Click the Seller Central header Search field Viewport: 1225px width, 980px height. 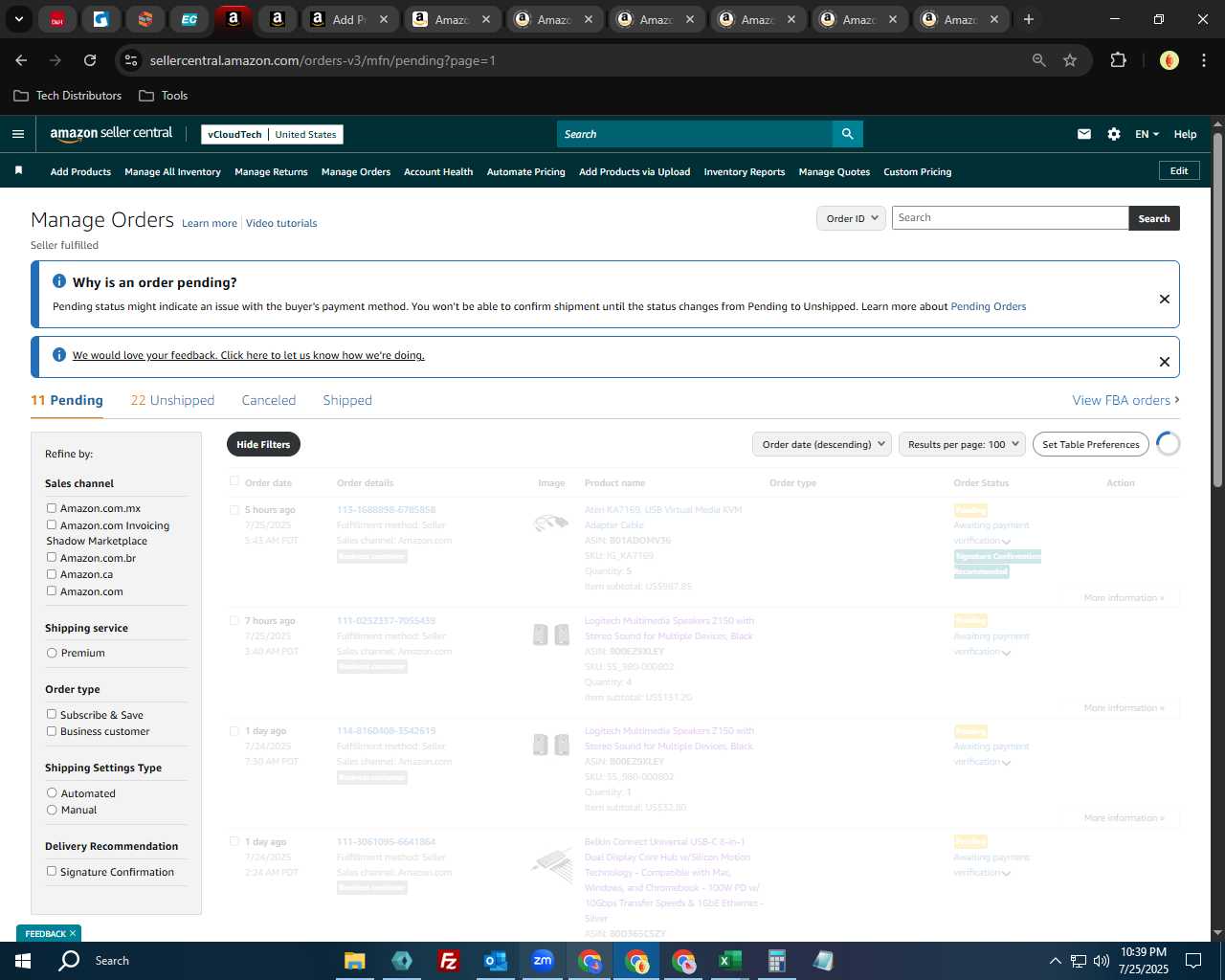point(695,134)
